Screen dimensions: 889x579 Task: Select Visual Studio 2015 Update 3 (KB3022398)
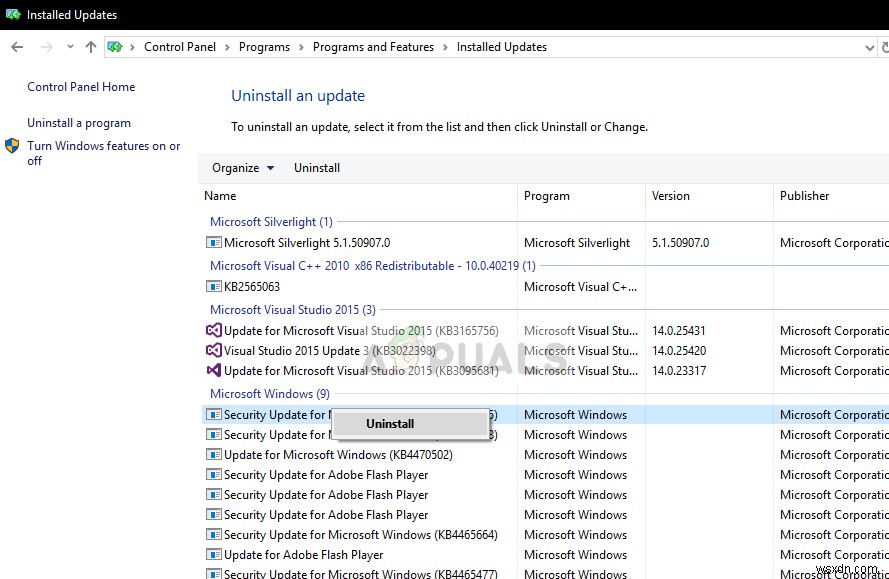pos(329,350)
